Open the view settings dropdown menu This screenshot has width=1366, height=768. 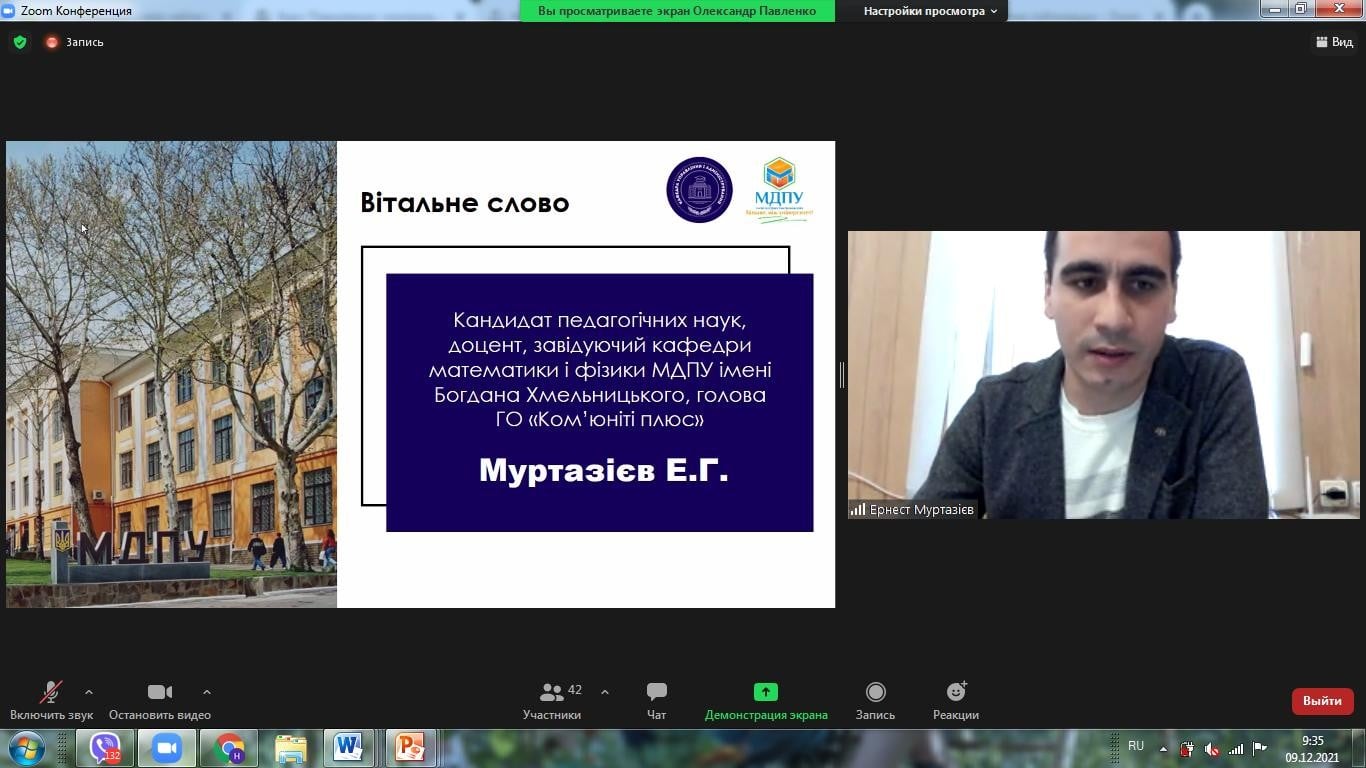tap(930, 11)
